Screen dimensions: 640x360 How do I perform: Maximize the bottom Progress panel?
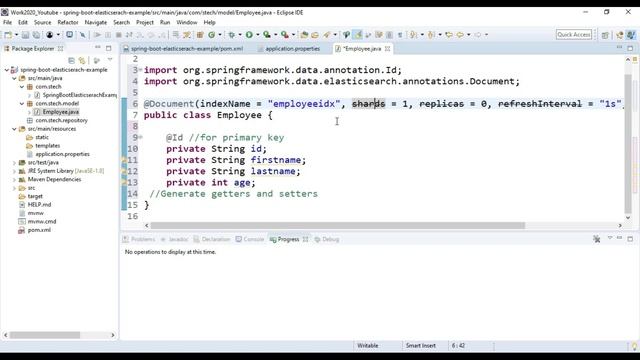(x=630, y=239)
